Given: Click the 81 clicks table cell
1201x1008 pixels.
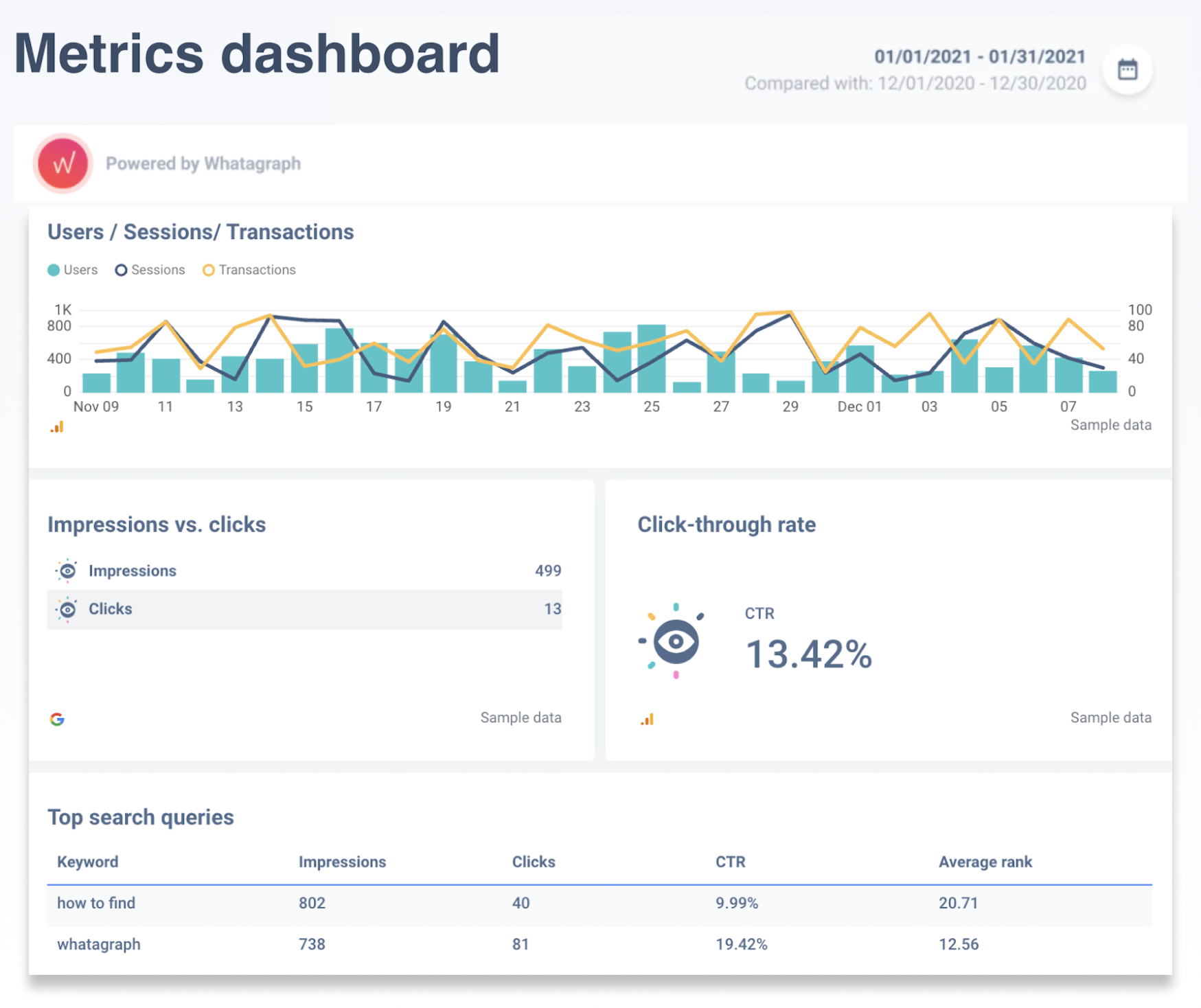Looking at the screenshot, I should tap(521, 944).
